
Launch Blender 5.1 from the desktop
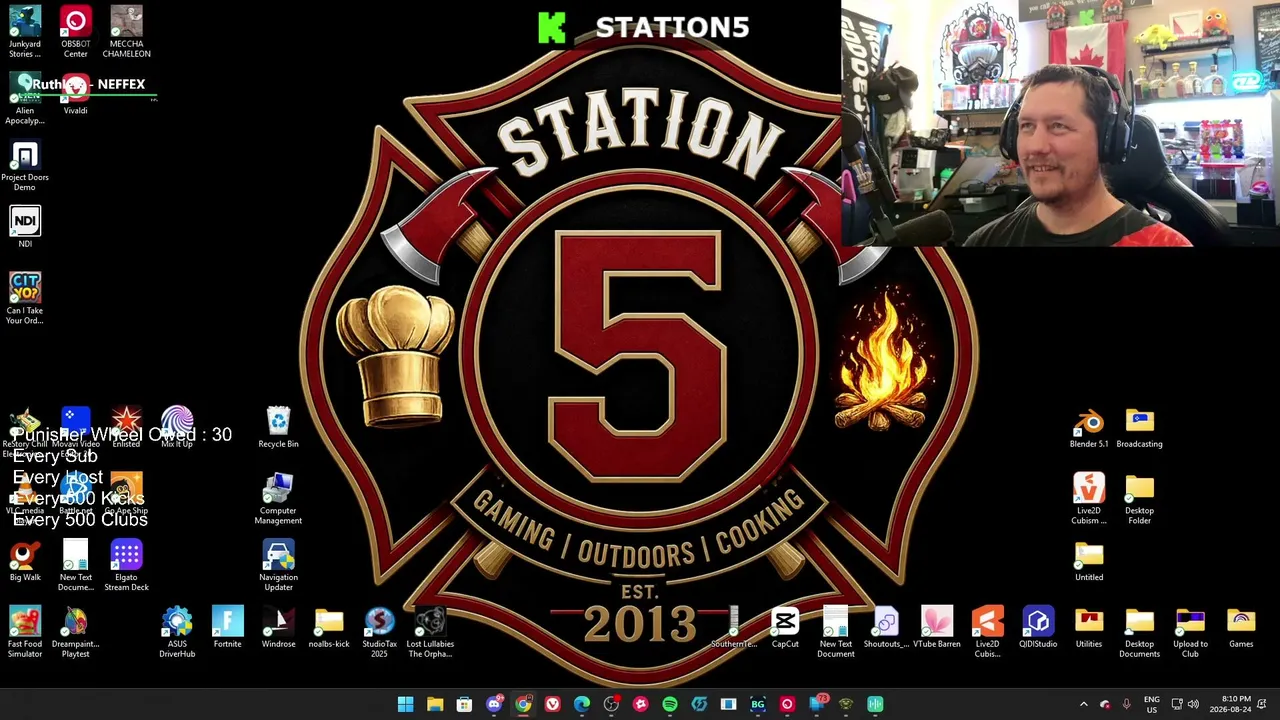(1089, 427)
